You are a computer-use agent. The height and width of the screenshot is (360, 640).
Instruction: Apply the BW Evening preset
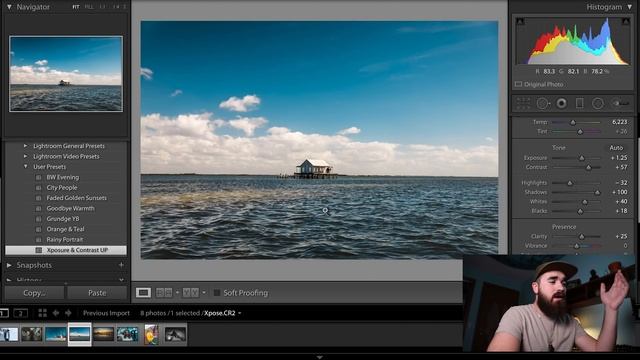[62, 177]
